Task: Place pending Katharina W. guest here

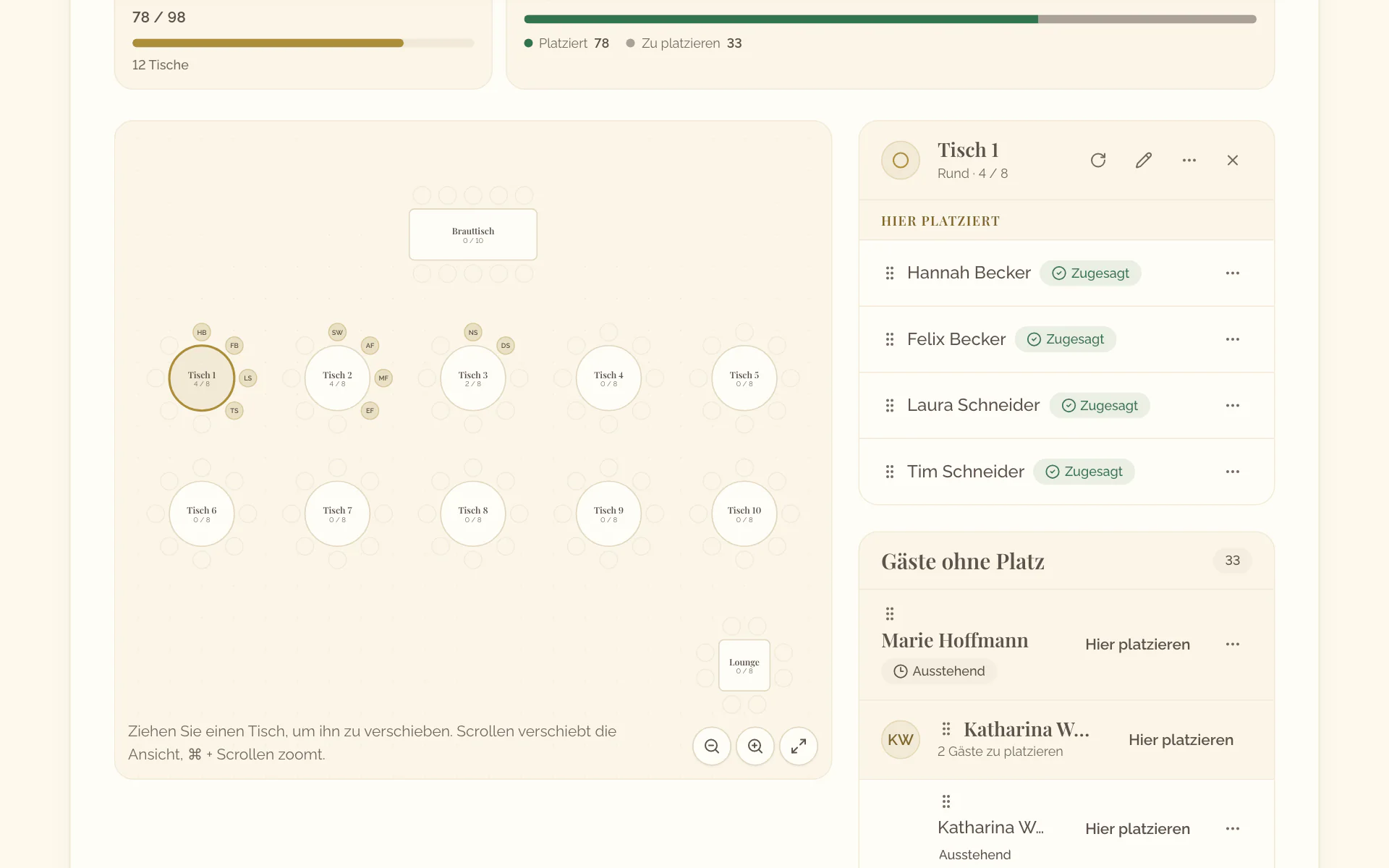Action: [x=1137, y=828]
